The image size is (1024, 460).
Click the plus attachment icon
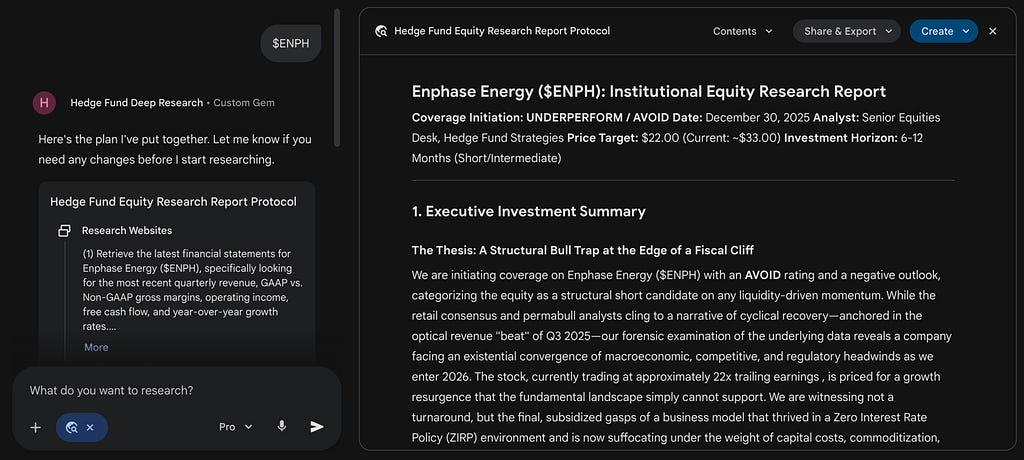point(36,427)
